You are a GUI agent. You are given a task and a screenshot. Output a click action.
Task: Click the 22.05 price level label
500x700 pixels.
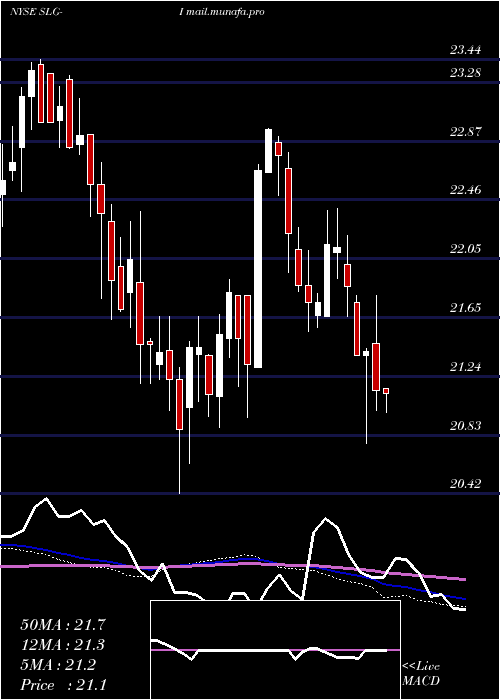pos(465,249)
